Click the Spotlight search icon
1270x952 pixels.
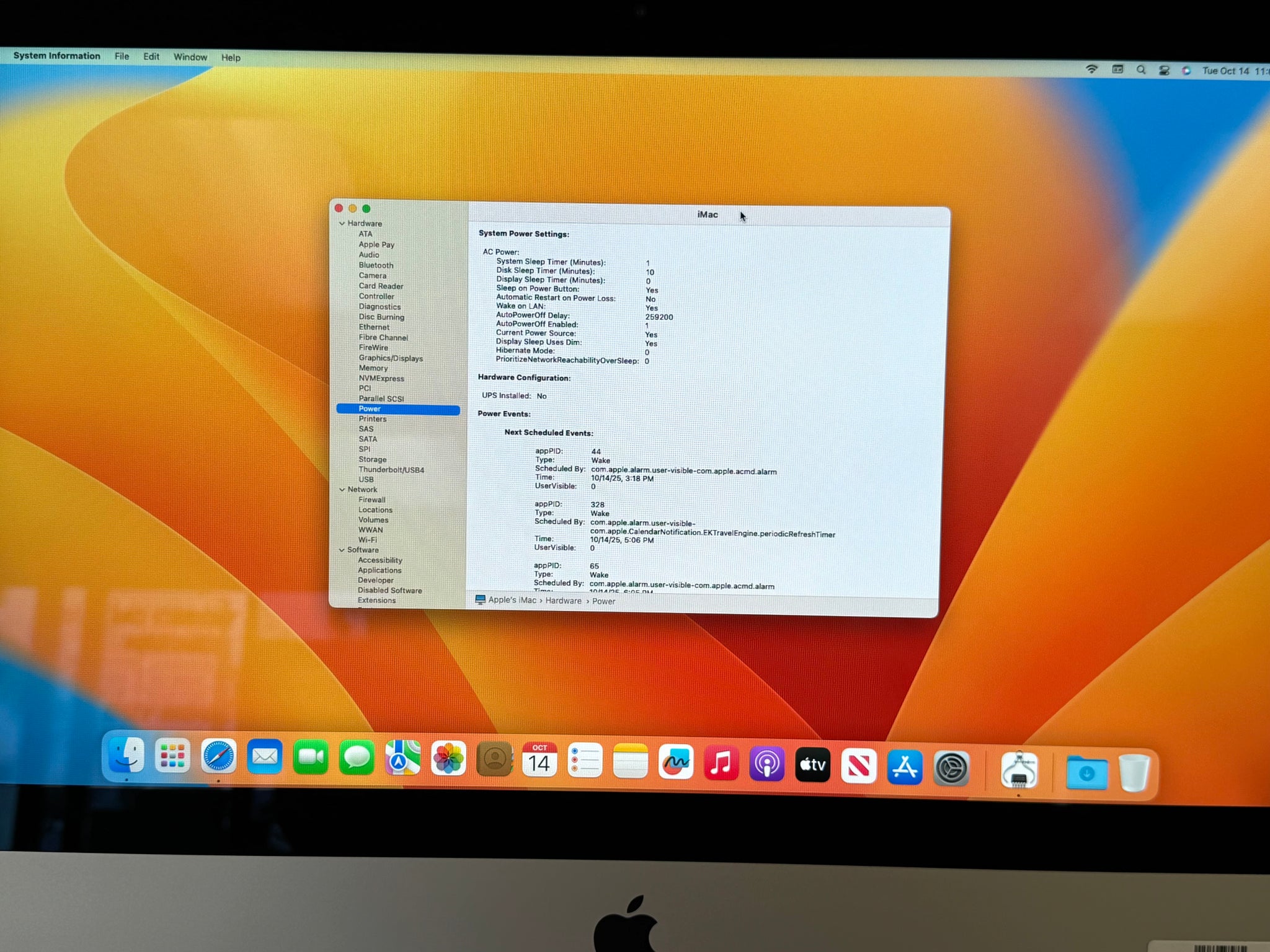click(x=1141, y=70)
